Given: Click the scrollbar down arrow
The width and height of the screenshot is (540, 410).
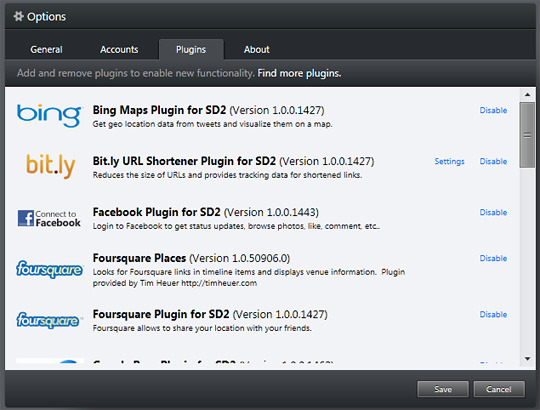Looking at the screenshot, I should click(527, 359).
